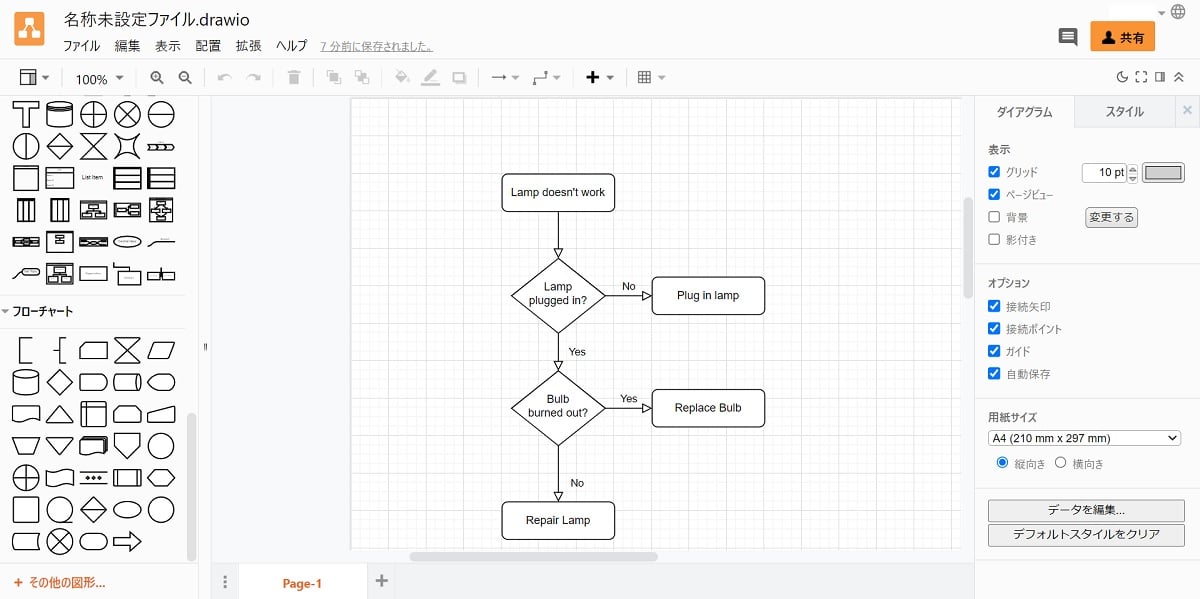Screen dimensions: 1200x599
Task: Click the fill color bucket icon
Action: point(402,78)
